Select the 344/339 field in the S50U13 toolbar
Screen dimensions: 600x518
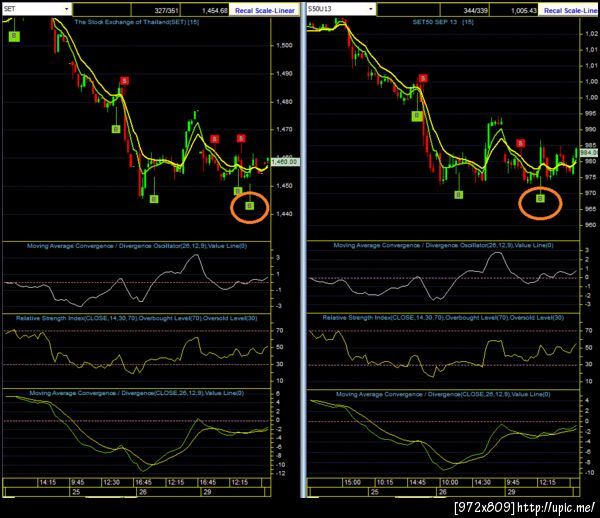click(475, 11)
